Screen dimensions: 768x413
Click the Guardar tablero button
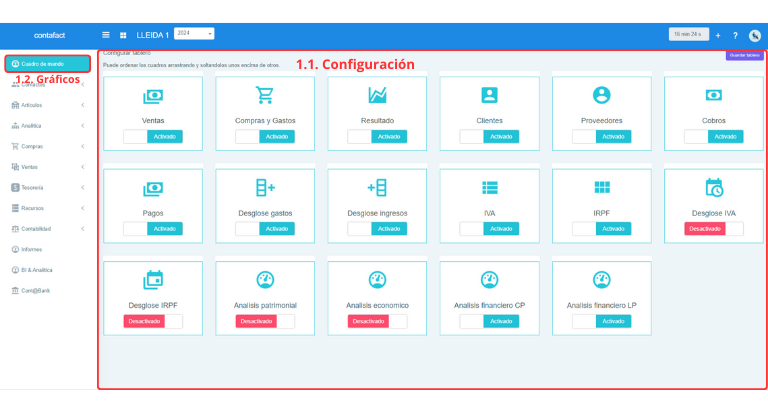pyautogui.click(x=744, y=56)
